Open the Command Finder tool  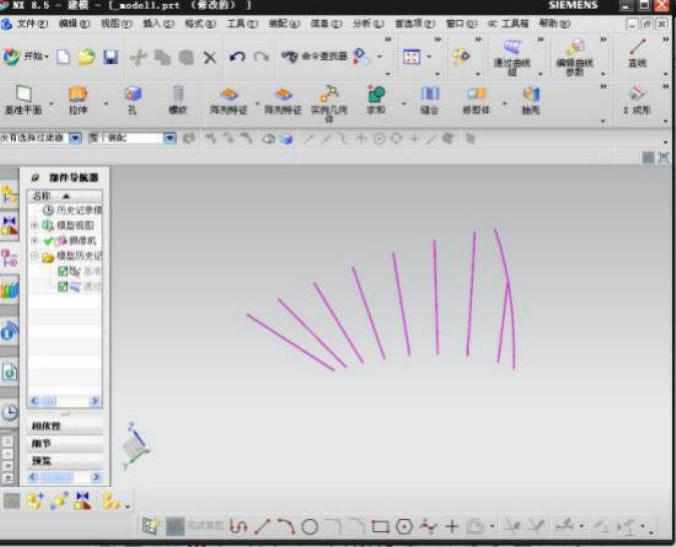click(x=314, y=56)
